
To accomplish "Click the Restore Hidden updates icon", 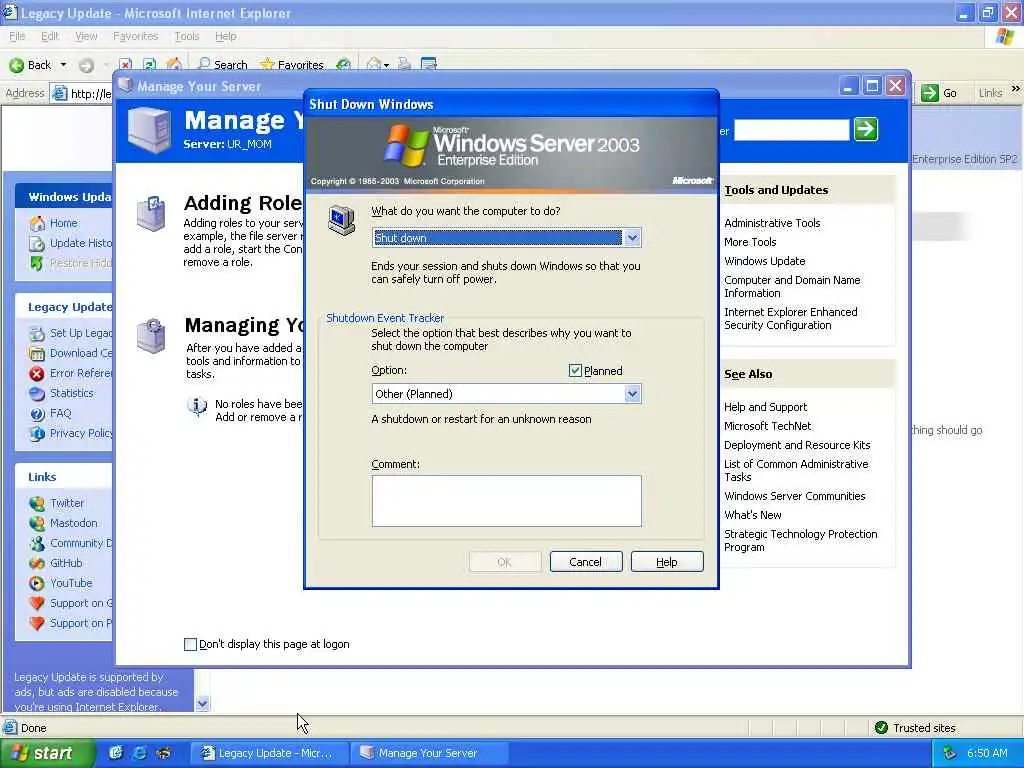I will [x=37, y=263].
